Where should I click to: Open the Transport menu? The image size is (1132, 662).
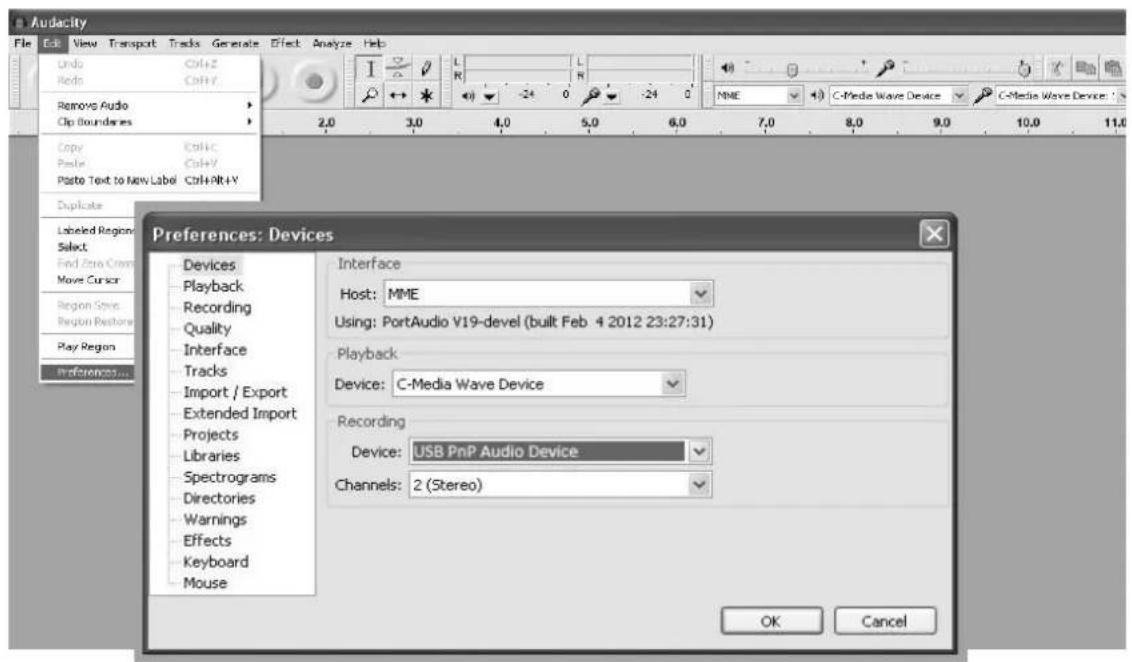(132, 43)
